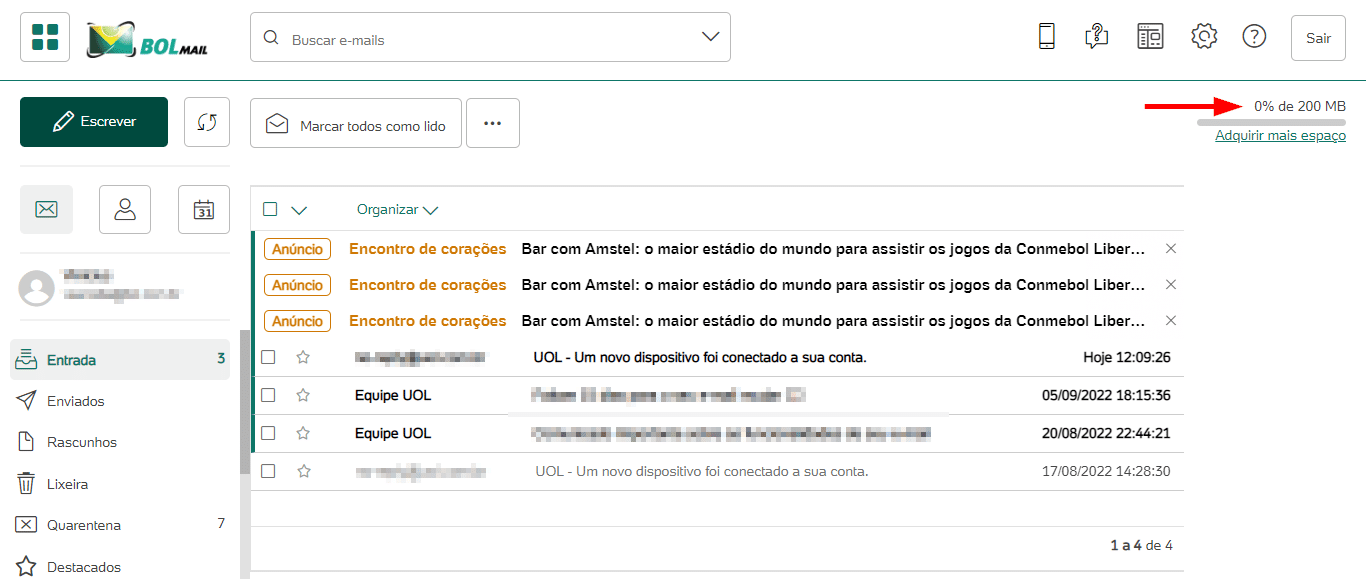1366x579 pixels.
Task: Check the 05/09/2022 email checkbox
Action: (268, 395)
